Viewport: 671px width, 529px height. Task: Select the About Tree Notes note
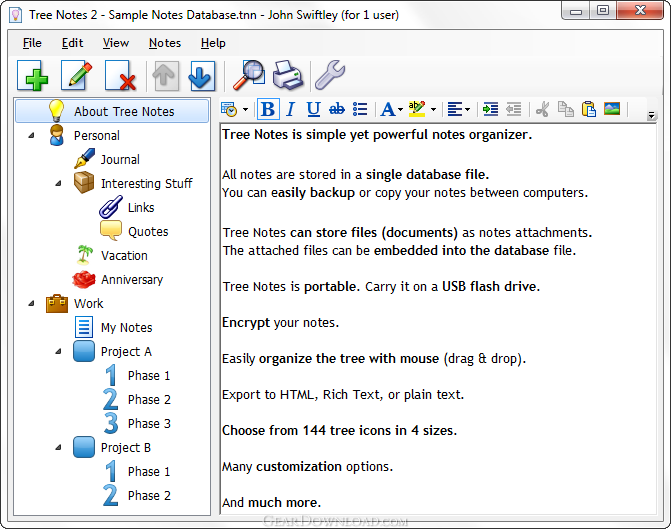tap(112, 111)
